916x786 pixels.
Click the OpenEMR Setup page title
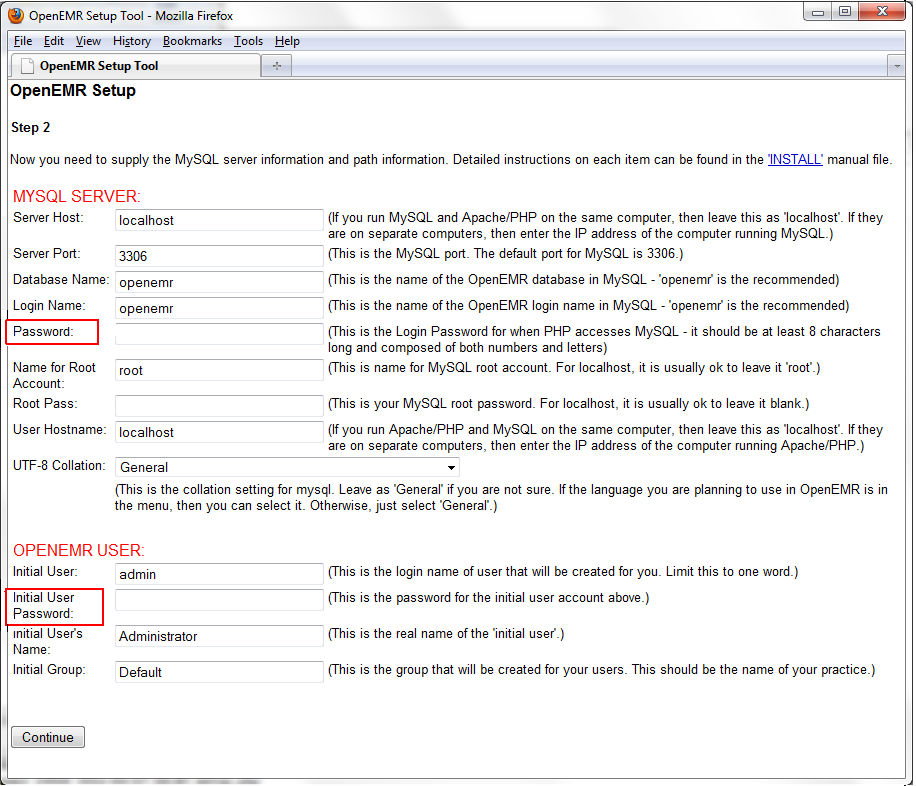pos(73,91)
